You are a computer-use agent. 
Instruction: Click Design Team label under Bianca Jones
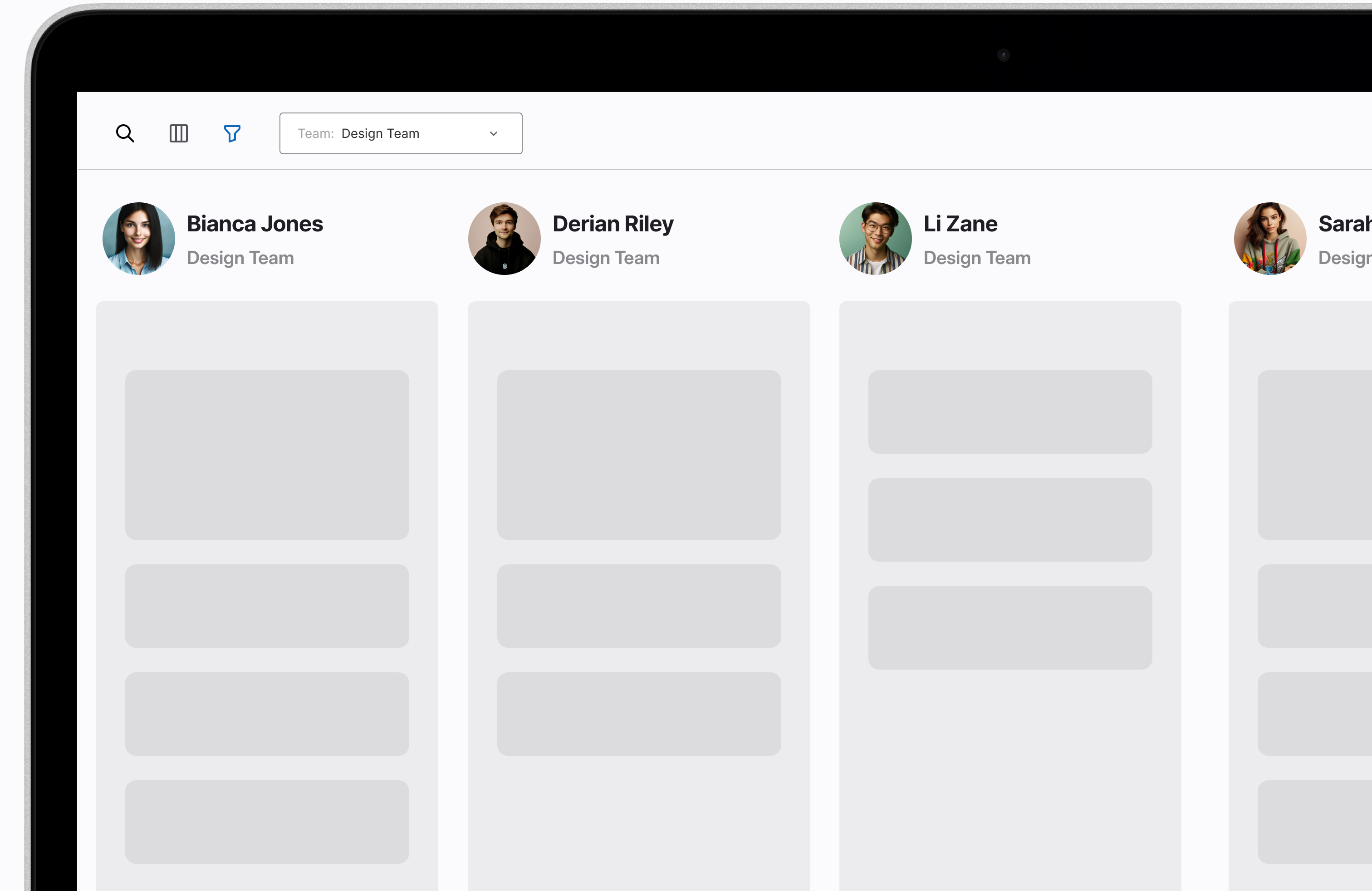(x=240, y=258)
